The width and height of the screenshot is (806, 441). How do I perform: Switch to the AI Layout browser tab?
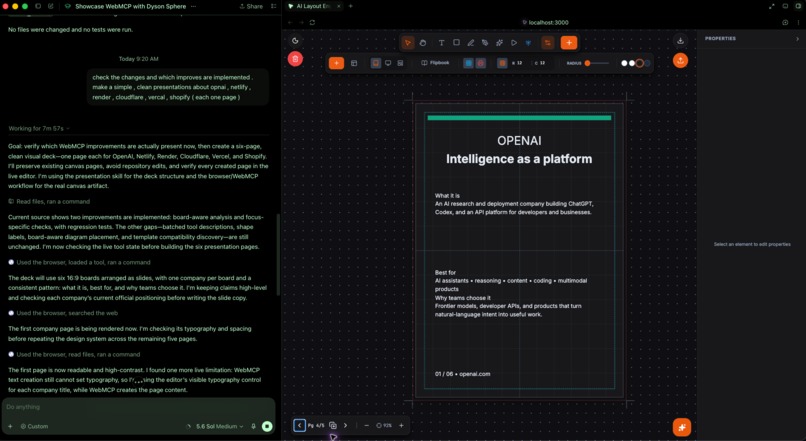[x=313, y=6]
